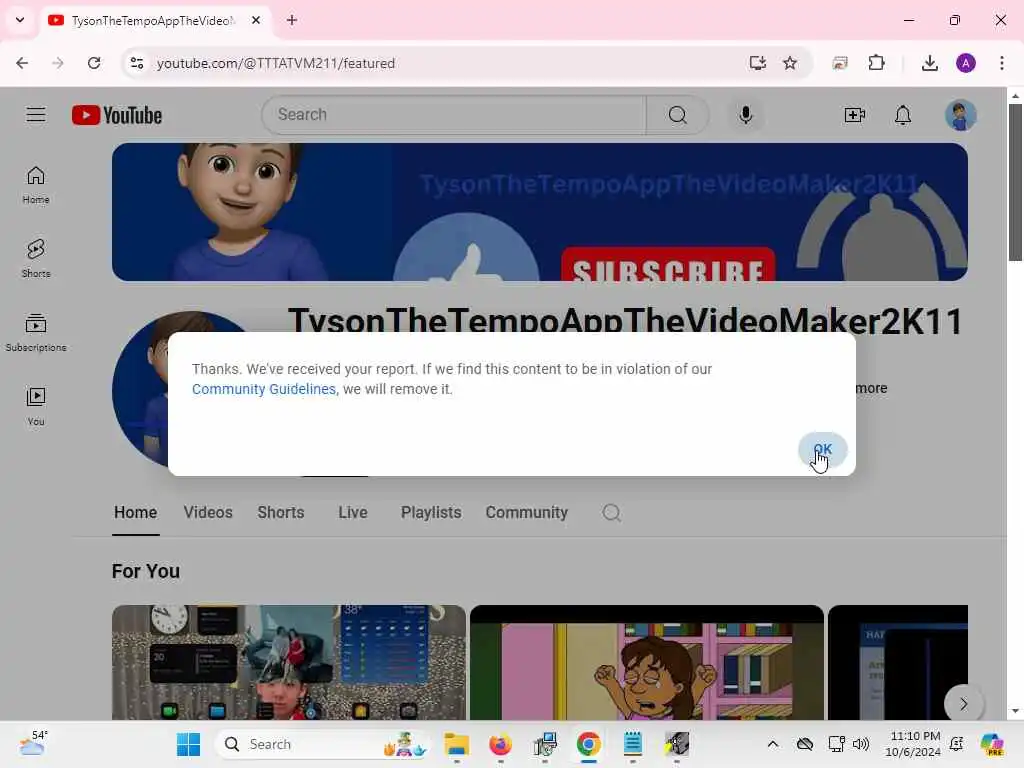Click the channel search magnifier icon
This screenshot has width=1024, height=768.
(x=611, y=513)
